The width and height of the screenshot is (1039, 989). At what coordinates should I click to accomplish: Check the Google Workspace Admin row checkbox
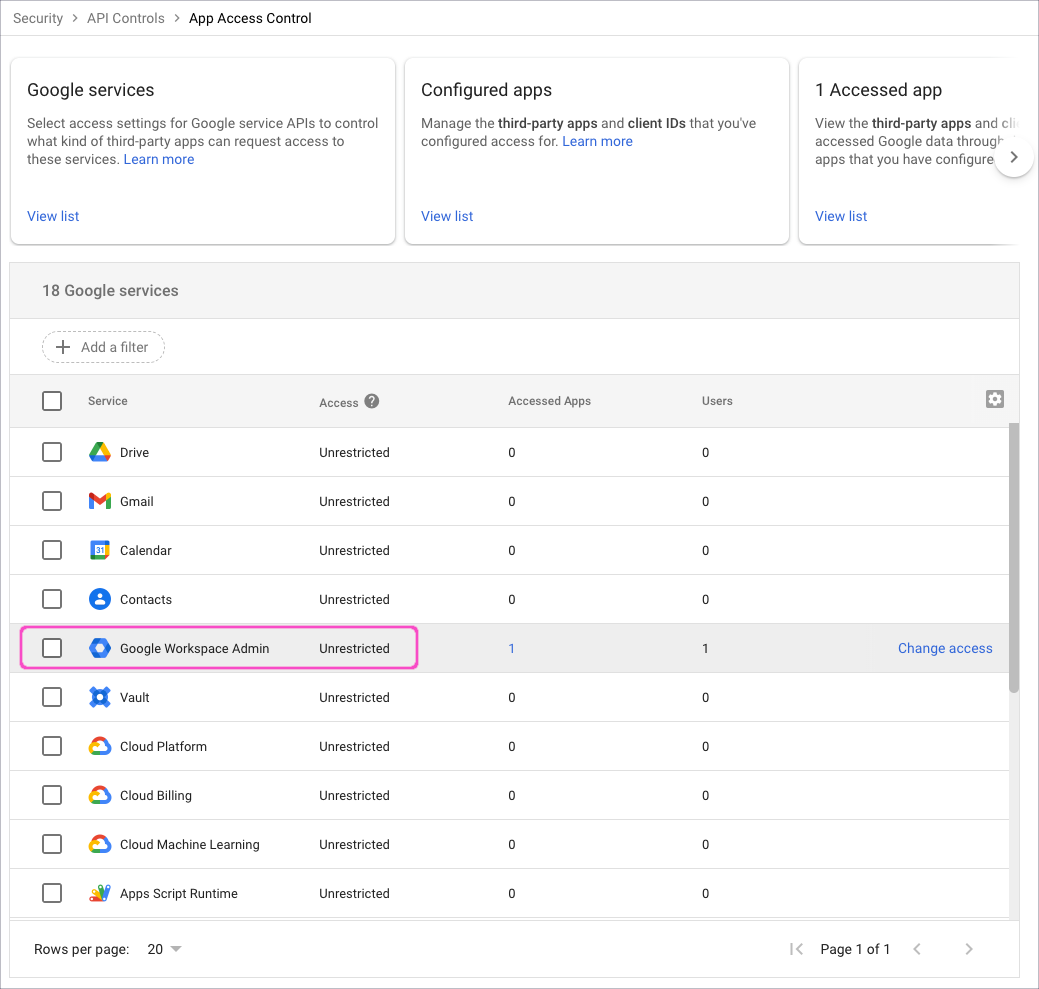coord(52,648)
